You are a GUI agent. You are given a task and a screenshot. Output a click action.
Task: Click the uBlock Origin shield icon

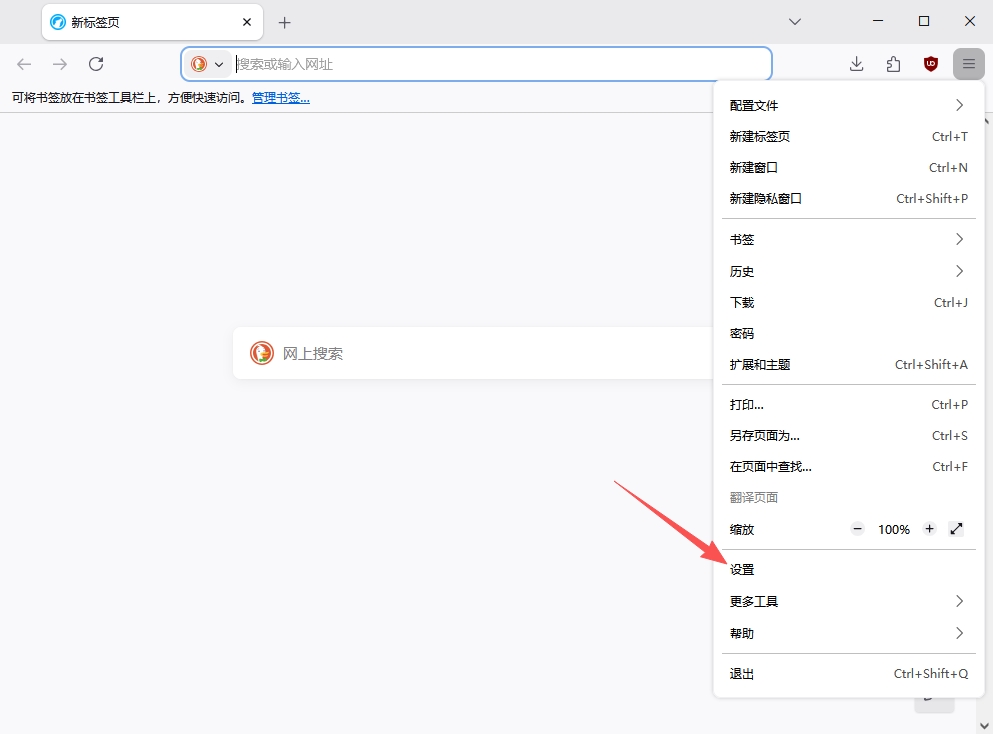click(930, 64)
